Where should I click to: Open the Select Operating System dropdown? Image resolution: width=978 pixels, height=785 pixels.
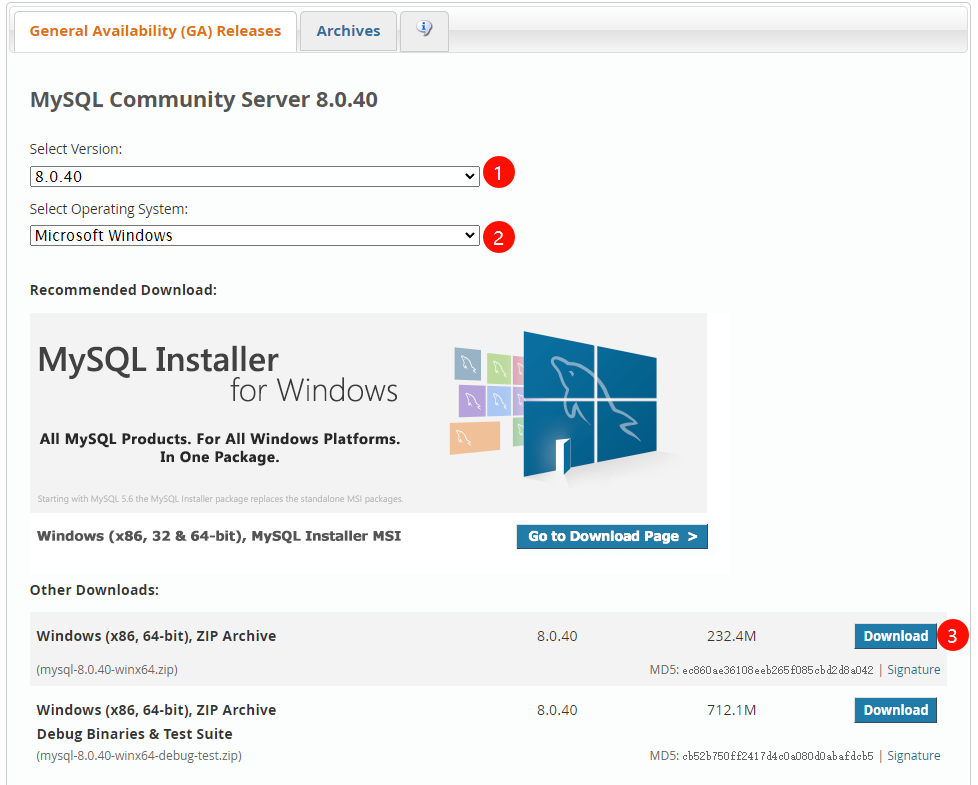point(255,236)
